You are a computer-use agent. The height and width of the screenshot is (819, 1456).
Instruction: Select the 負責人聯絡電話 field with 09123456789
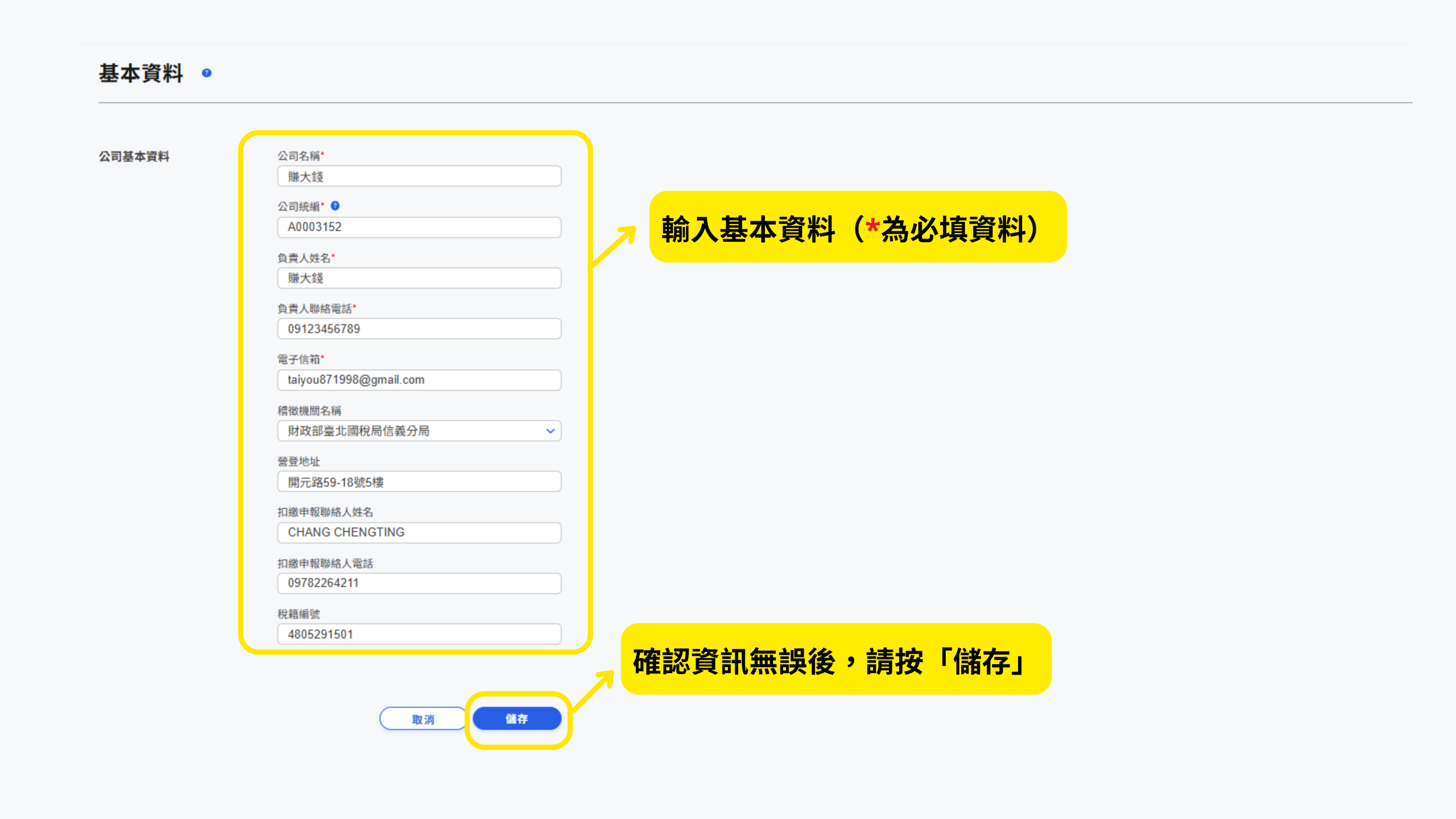pos(419,329)
